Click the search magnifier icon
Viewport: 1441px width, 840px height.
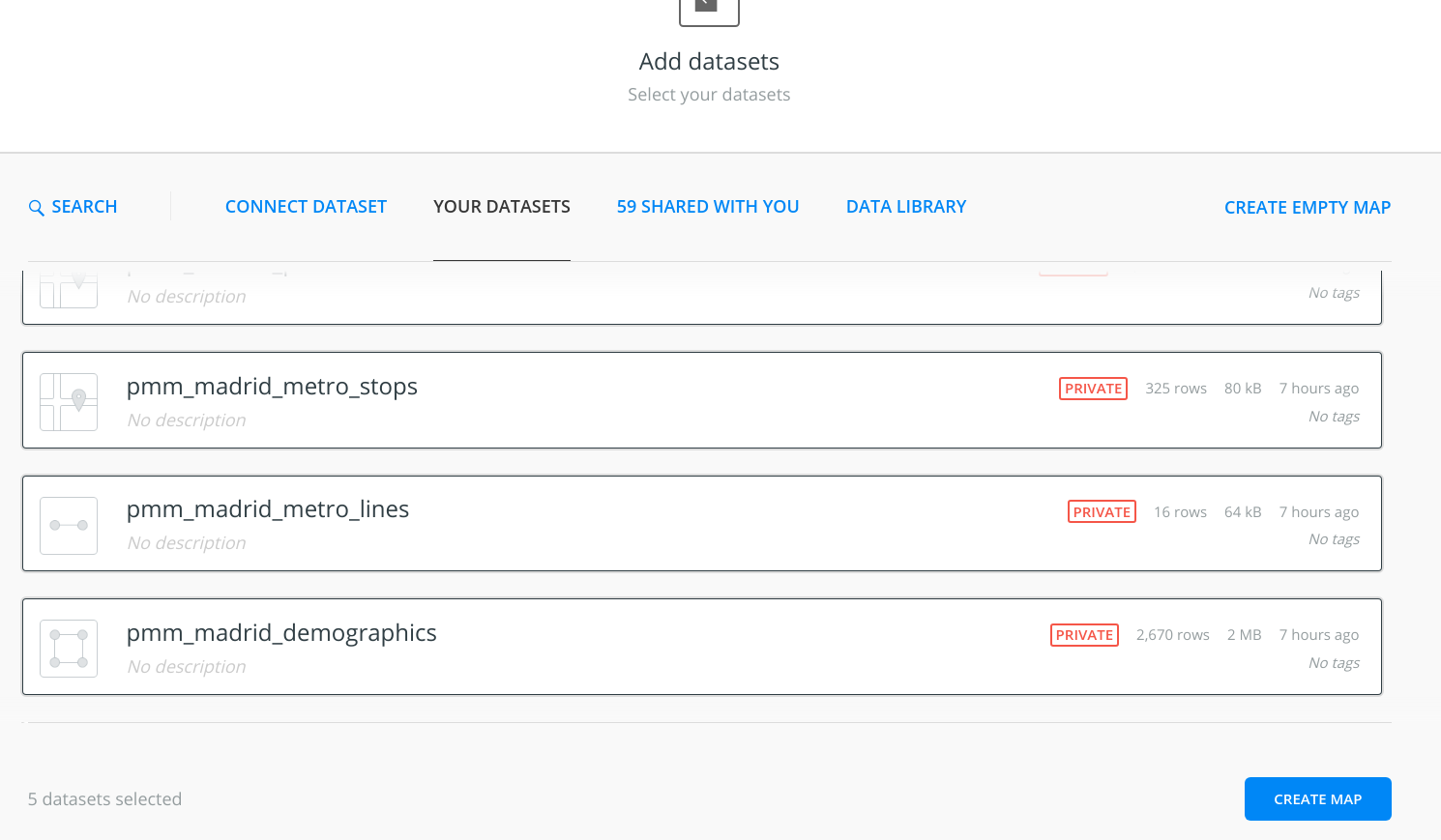pyautogui.click(x=37, y=208)
